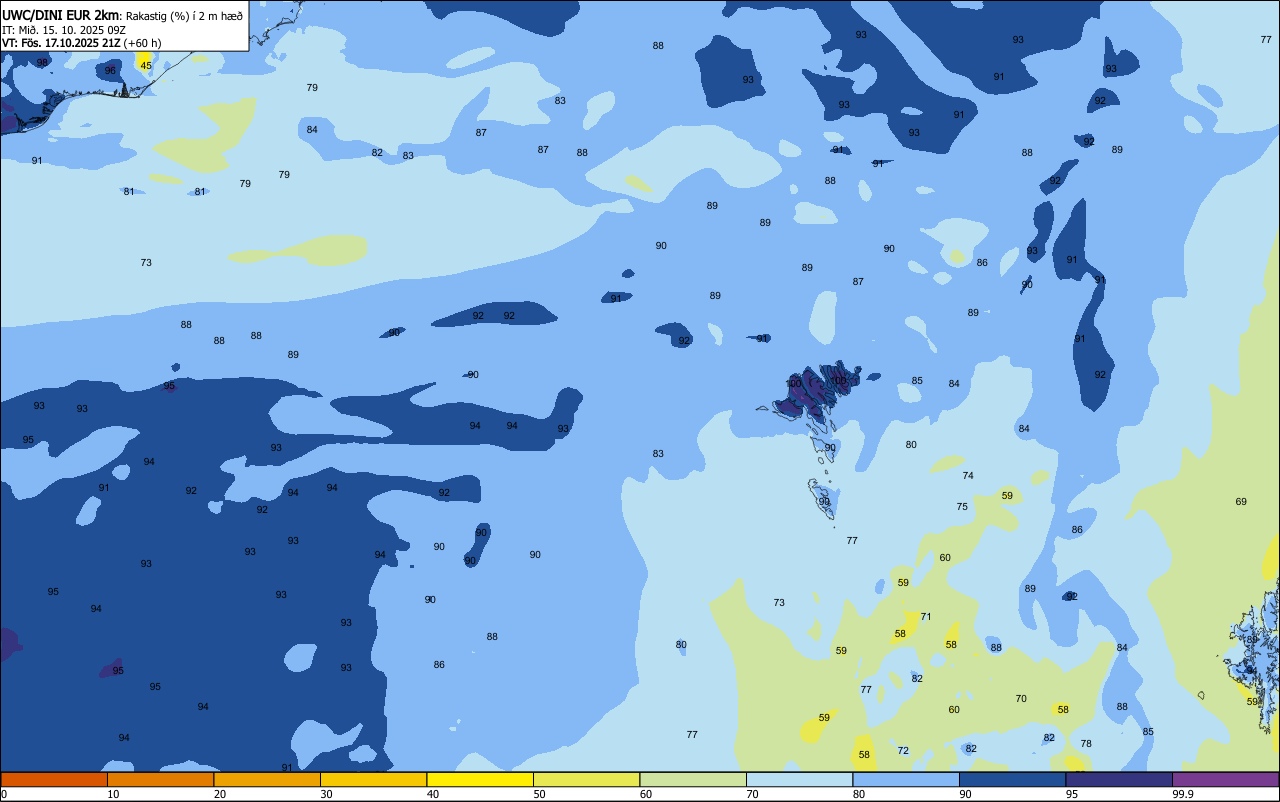The image size is (1280, 802).
Task: Click the '(+60 h)' forecast offset text
Action: pyautogui.click(x=142, y=43)
